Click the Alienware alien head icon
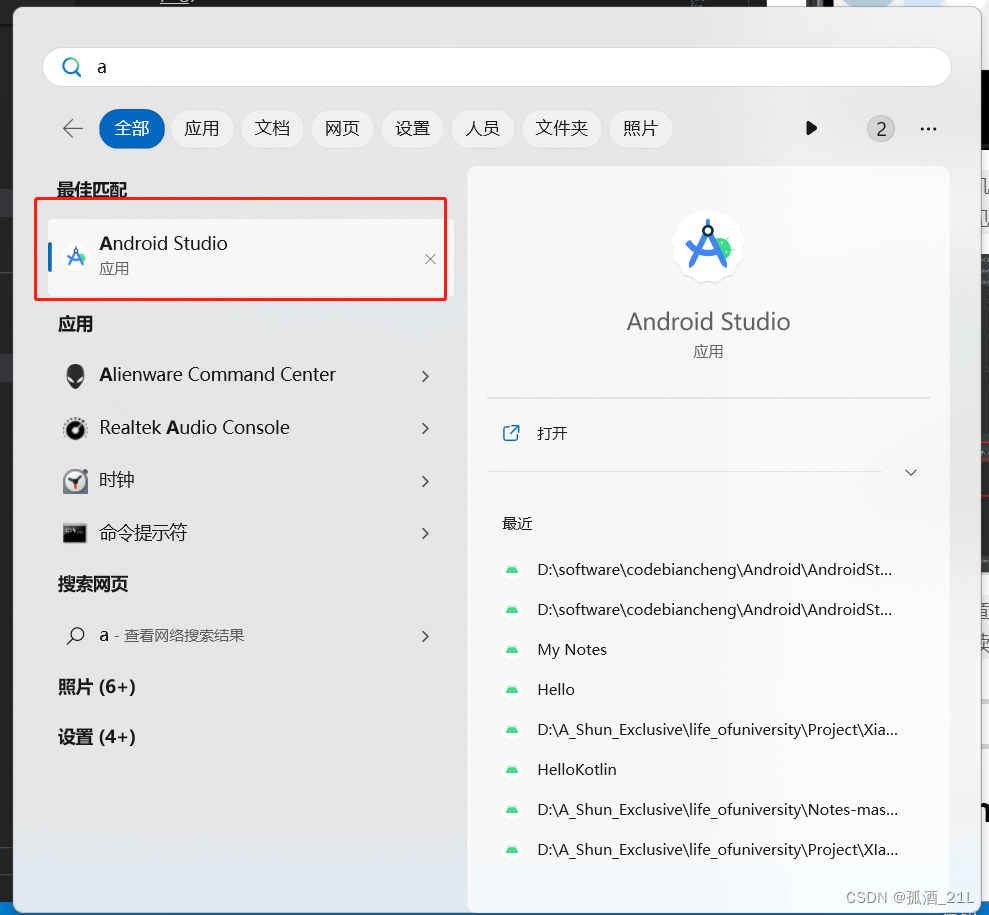The image size is (989, 915). tap(76, 376)
